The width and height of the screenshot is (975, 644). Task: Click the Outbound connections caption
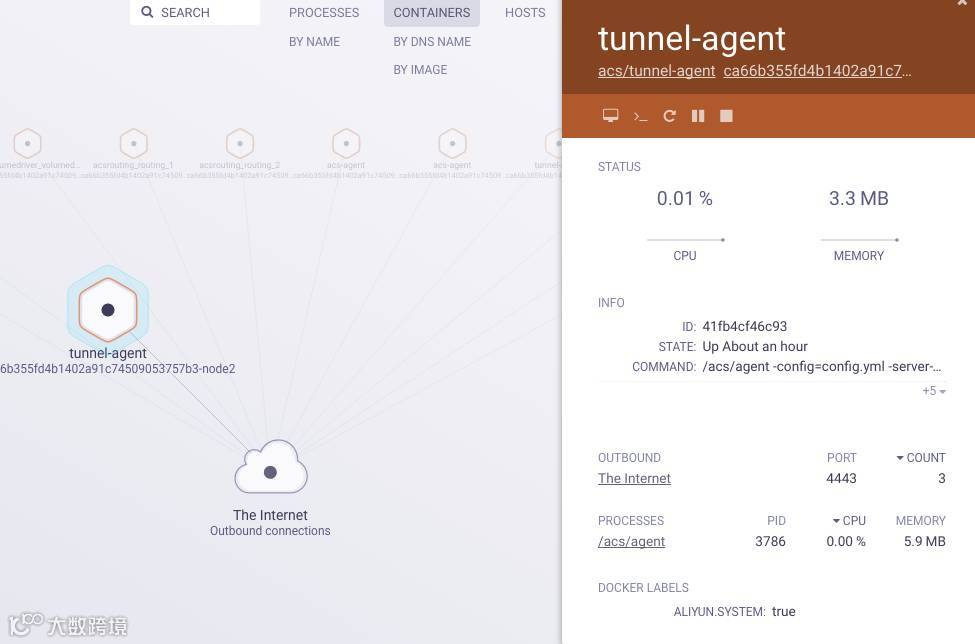coord(270,531)
